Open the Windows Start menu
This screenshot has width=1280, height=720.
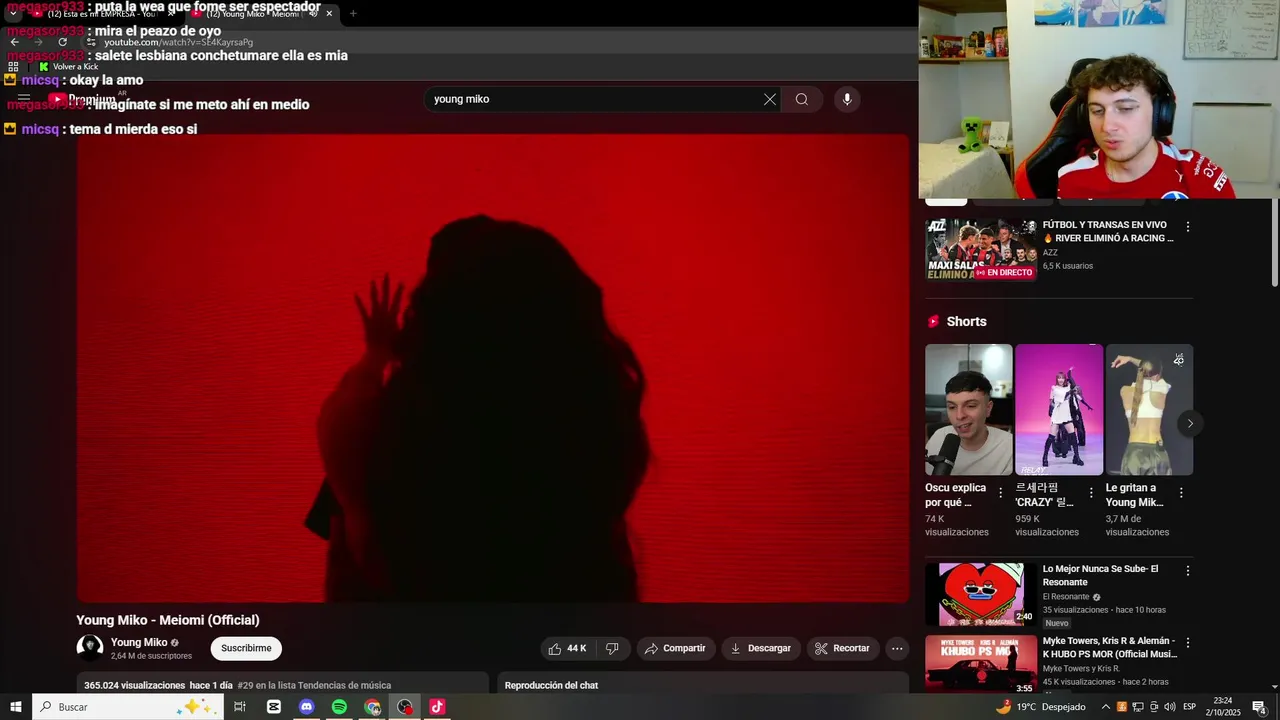[x=16, y=707]
